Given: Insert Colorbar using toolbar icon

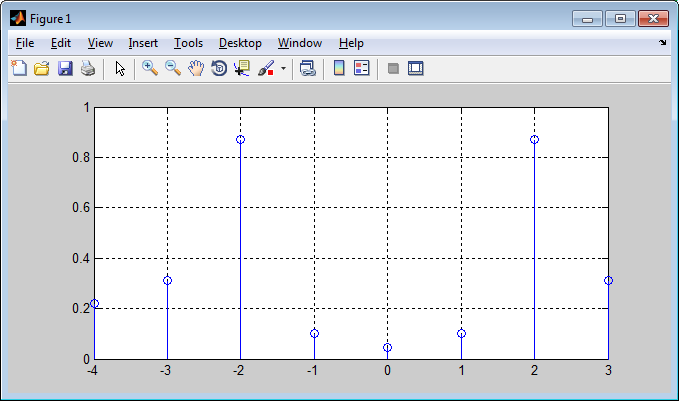Looking at the screenshot, I should [339, 68].
